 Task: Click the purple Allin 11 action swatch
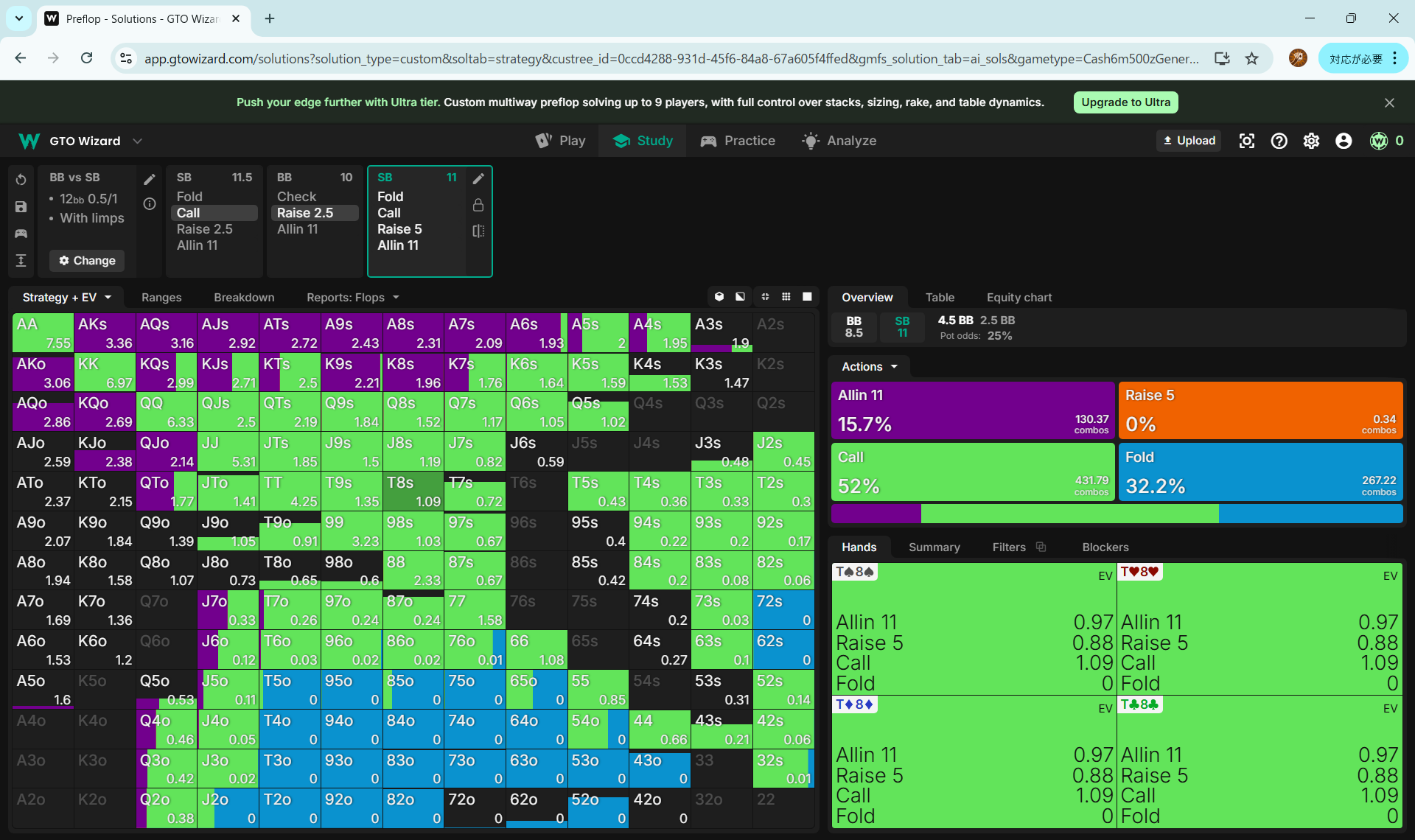point(972,410)
